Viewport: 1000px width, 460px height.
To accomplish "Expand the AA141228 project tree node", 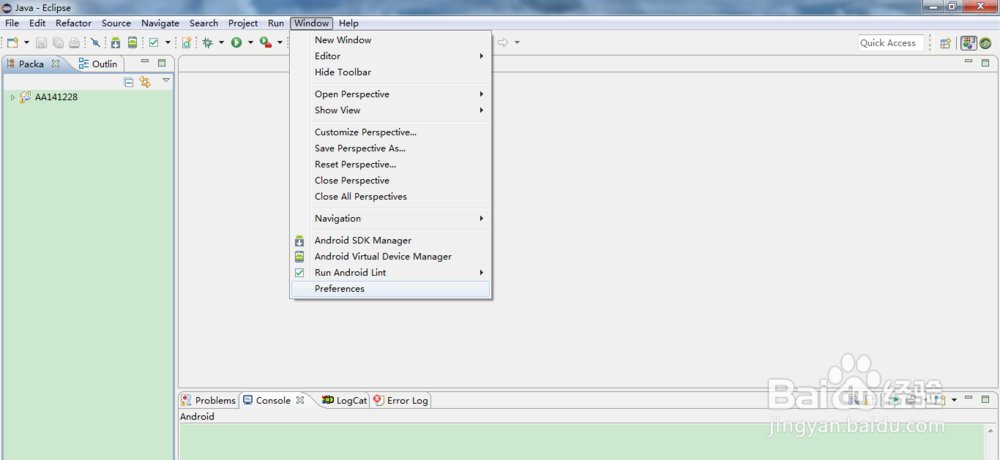I will 13,98.
